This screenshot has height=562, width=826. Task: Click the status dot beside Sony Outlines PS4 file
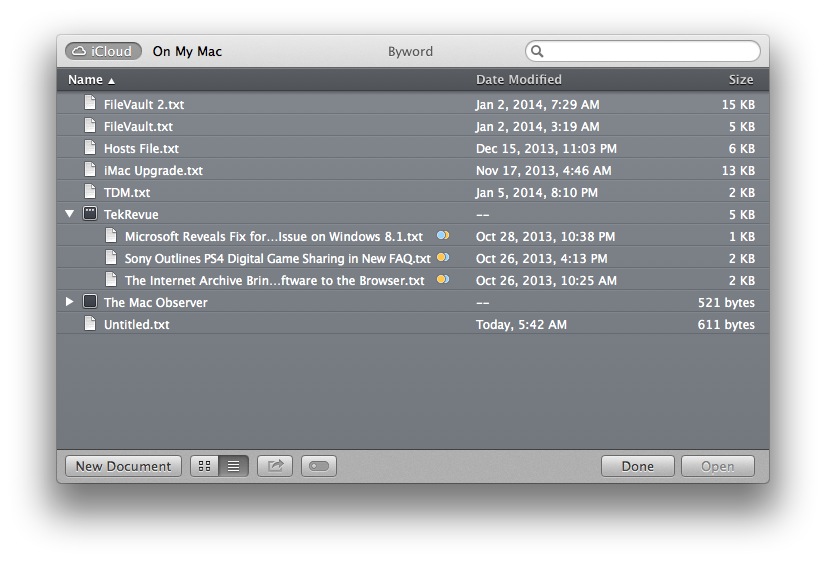tap(443, 258)
